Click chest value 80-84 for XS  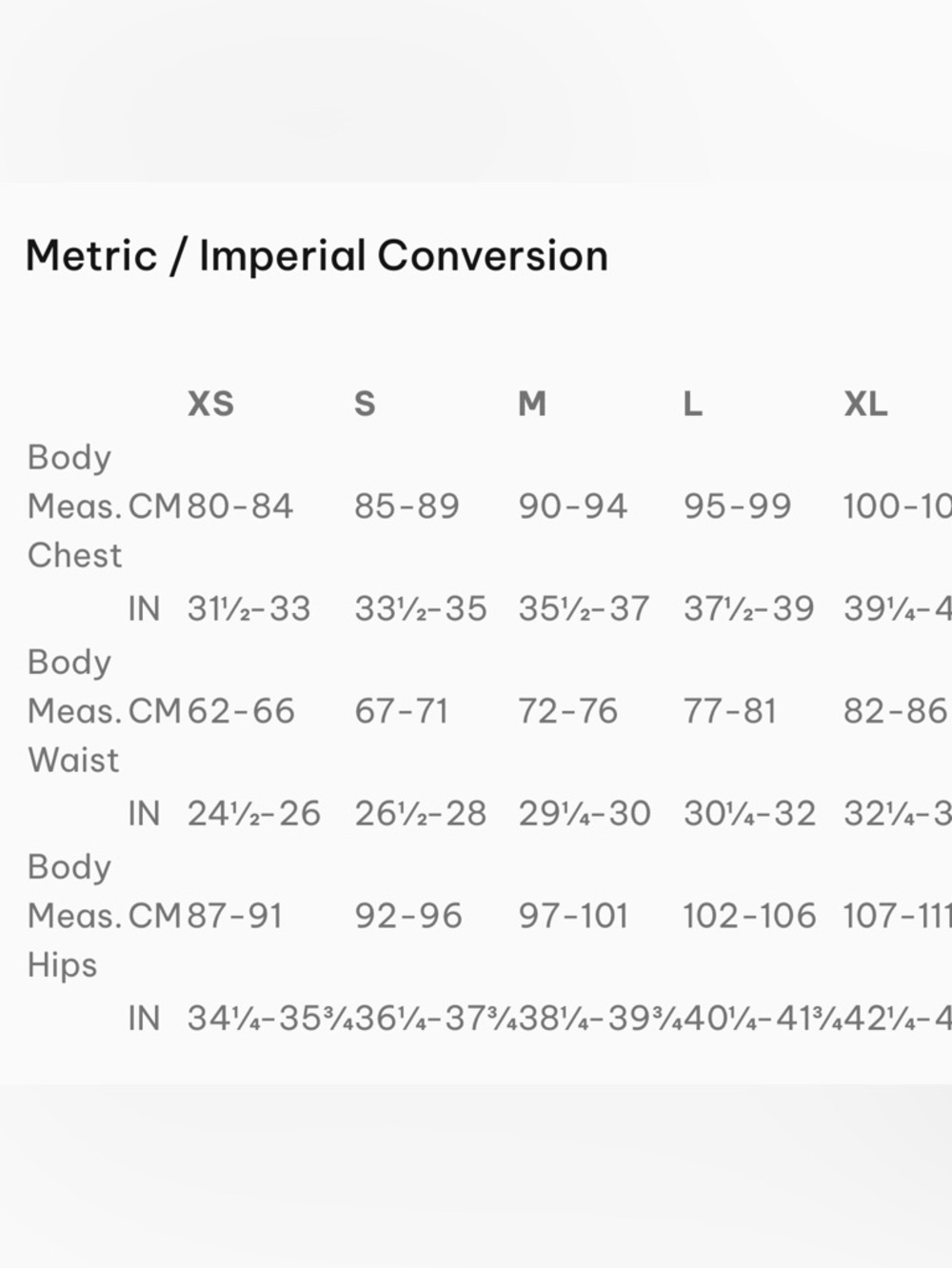[240, 506]
